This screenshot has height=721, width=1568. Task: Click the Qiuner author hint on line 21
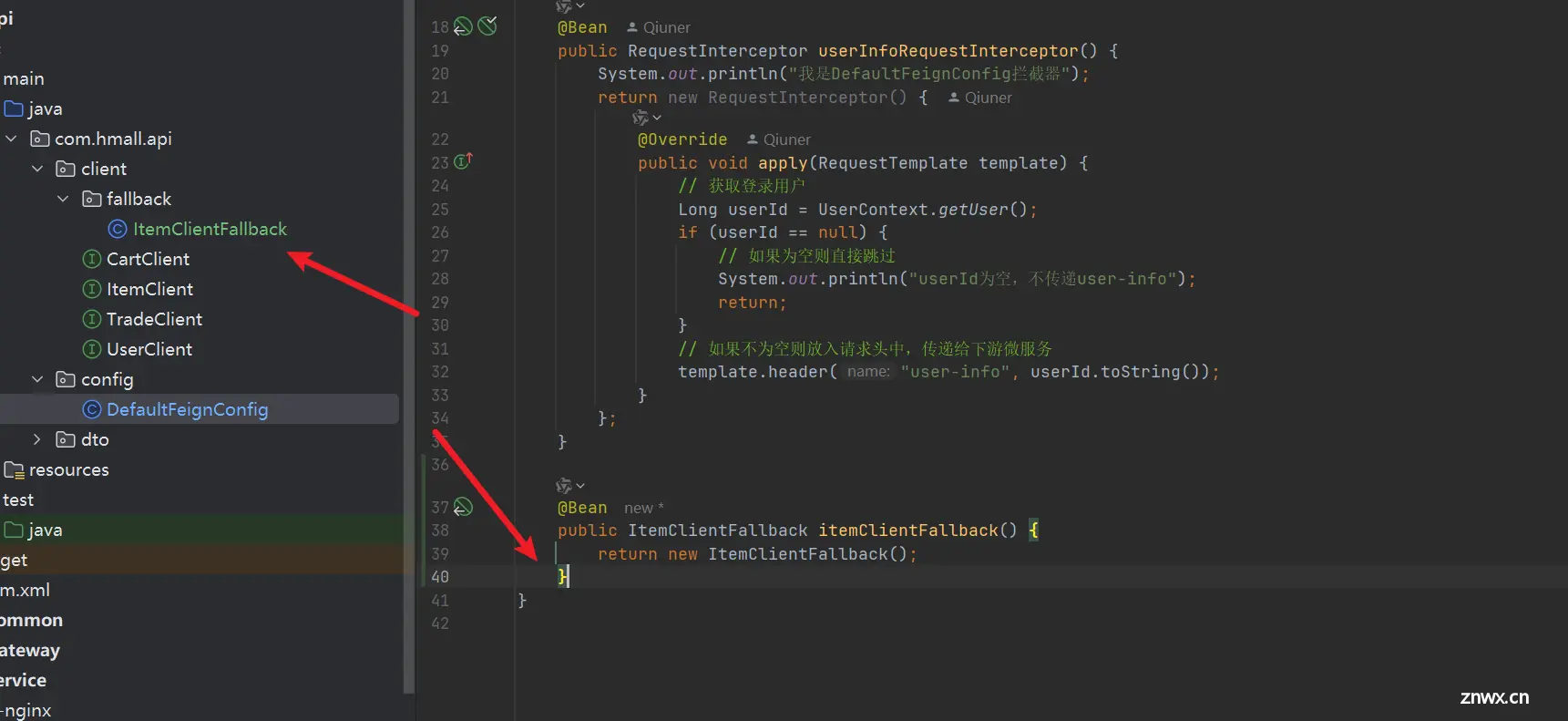[x=989, y=98]
